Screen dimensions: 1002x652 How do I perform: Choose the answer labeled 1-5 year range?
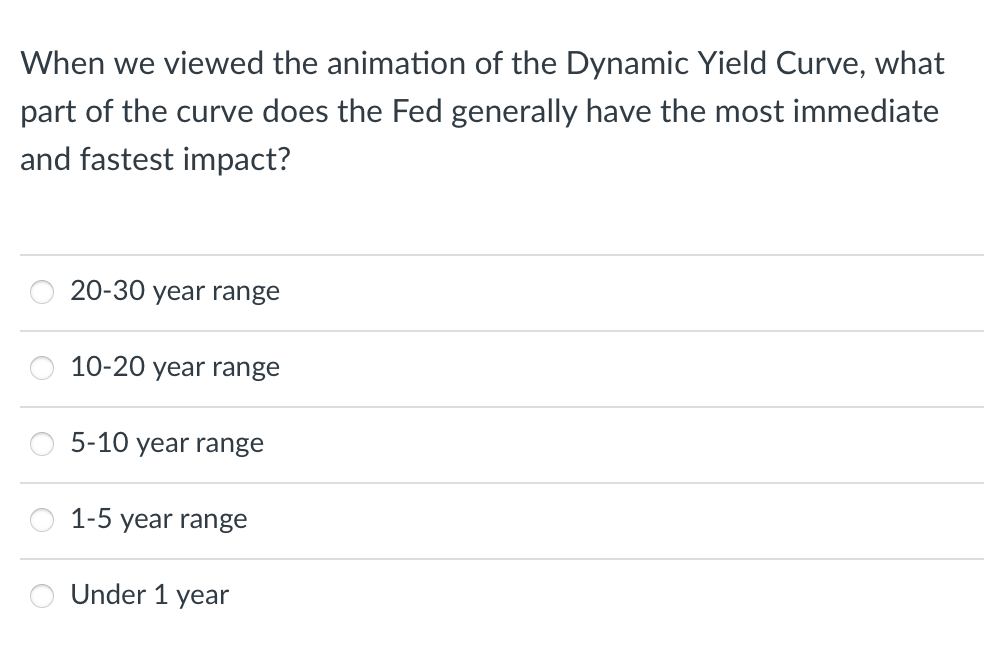(x=158, y=519)
